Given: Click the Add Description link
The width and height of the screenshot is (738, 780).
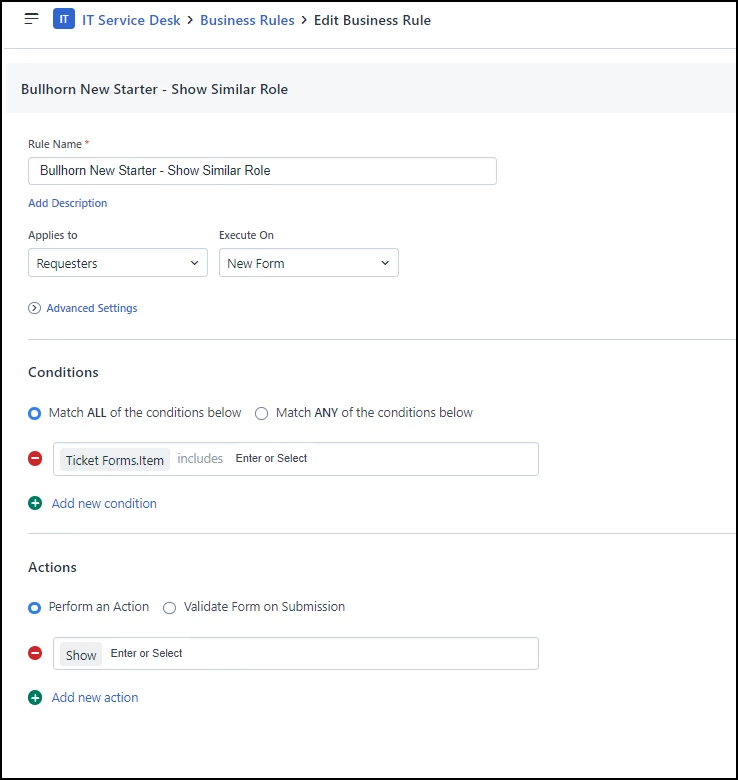Looking at the screenshot, I should pyautogui.click(x=68, y=203).
